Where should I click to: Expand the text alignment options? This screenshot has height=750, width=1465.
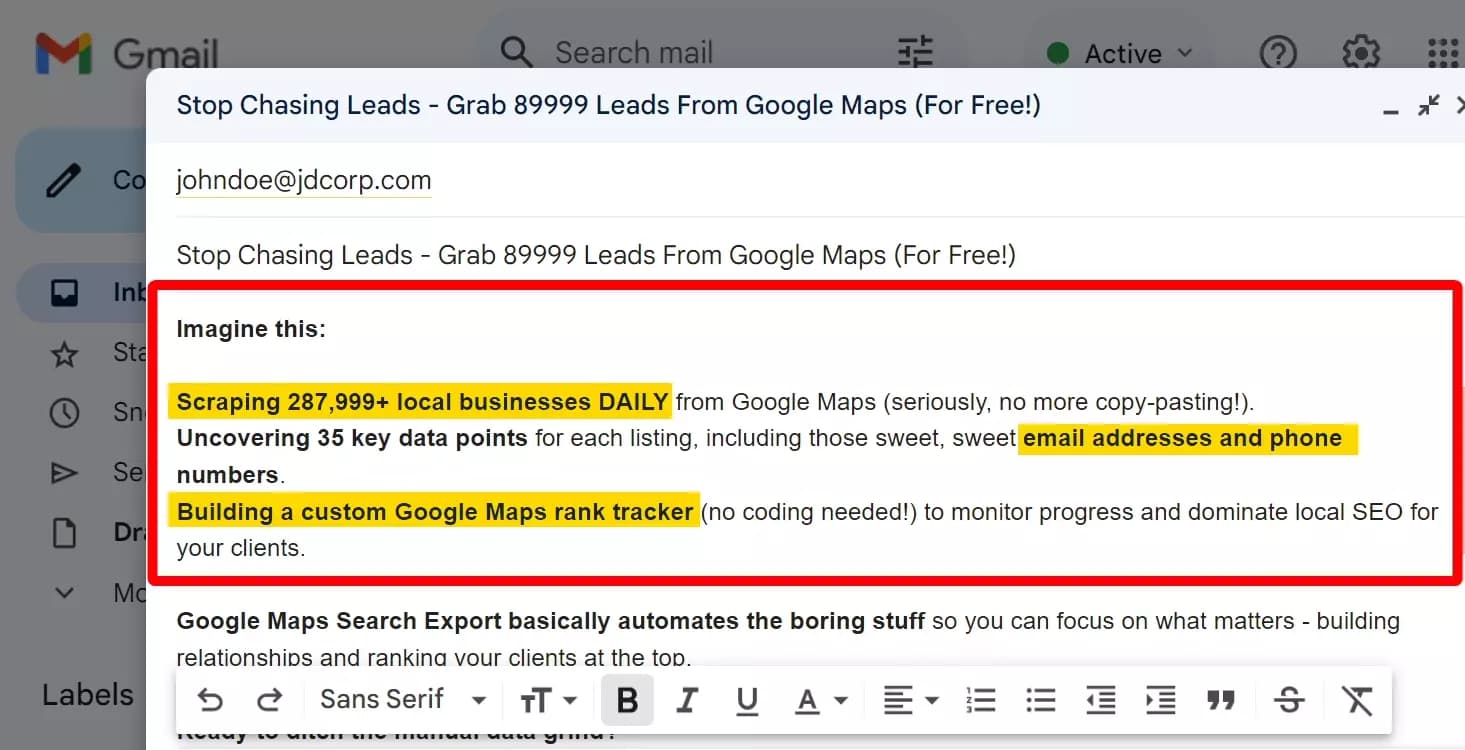(910, 700)
